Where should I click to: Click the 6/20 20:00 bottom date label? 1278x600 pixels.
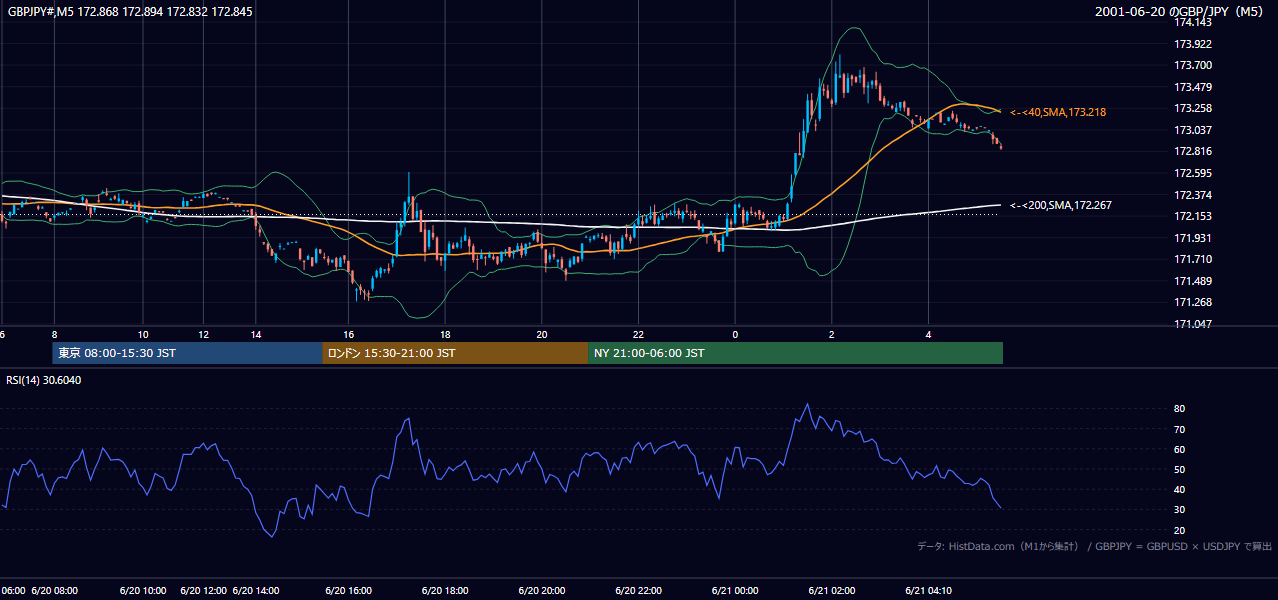click(542, 591)
